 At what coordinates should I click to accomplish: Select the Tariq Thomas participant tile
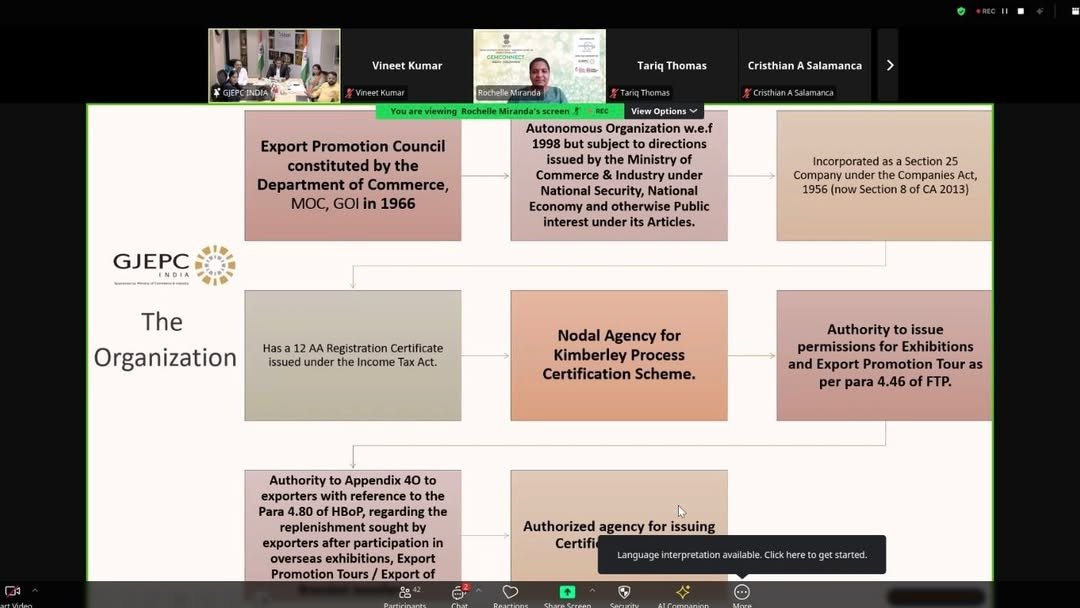[672, 65]
